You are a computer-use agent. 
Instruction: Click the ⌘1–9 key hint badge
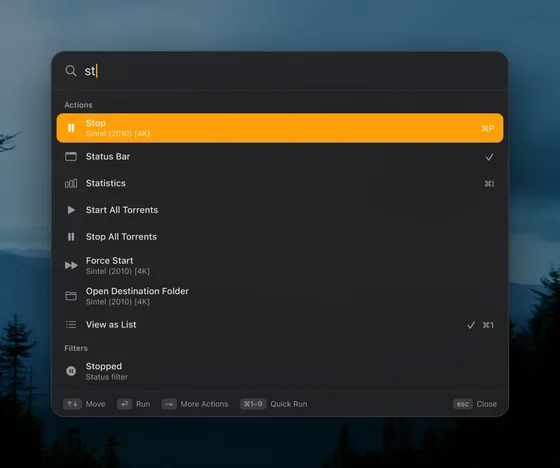click(x=253, y=404)
